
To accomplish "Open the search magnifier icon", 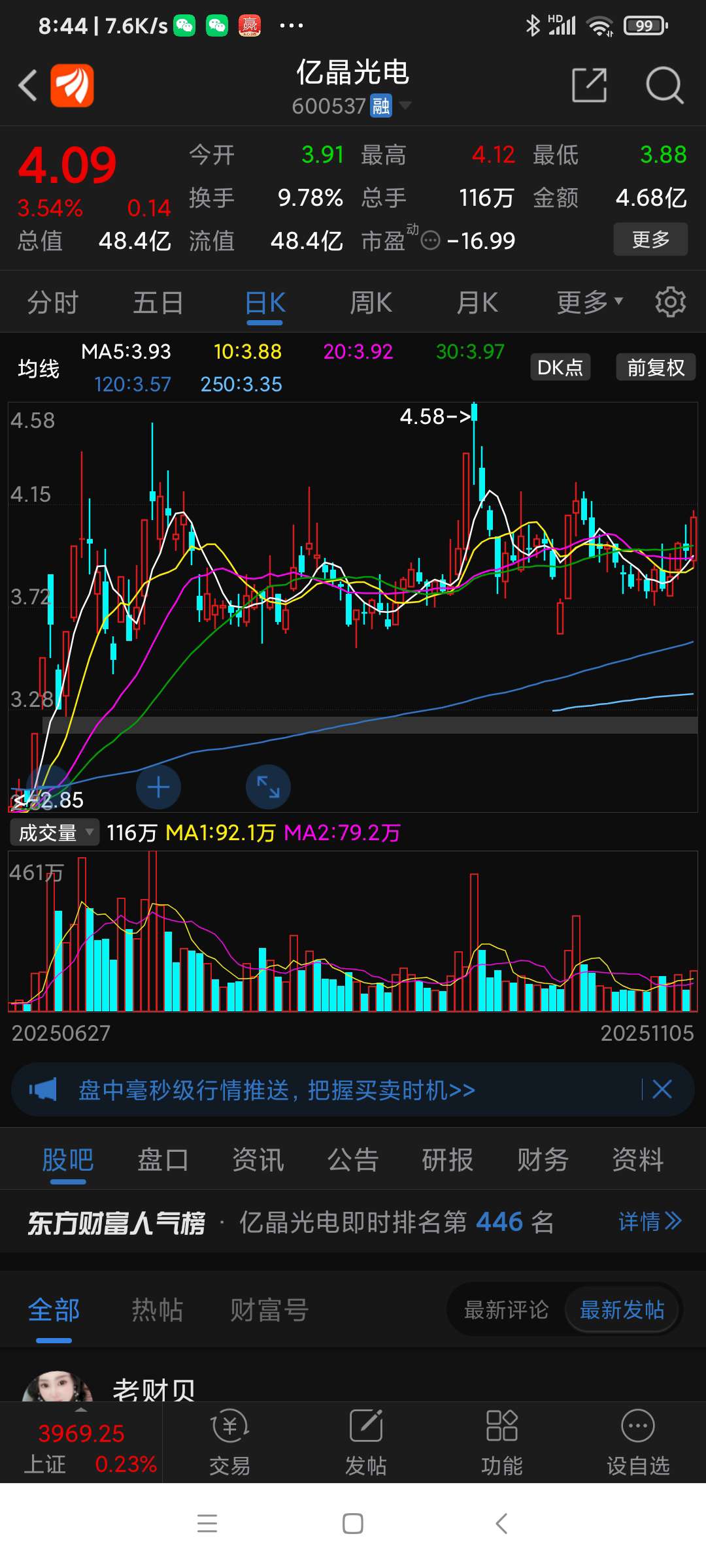I will (664, 86).
